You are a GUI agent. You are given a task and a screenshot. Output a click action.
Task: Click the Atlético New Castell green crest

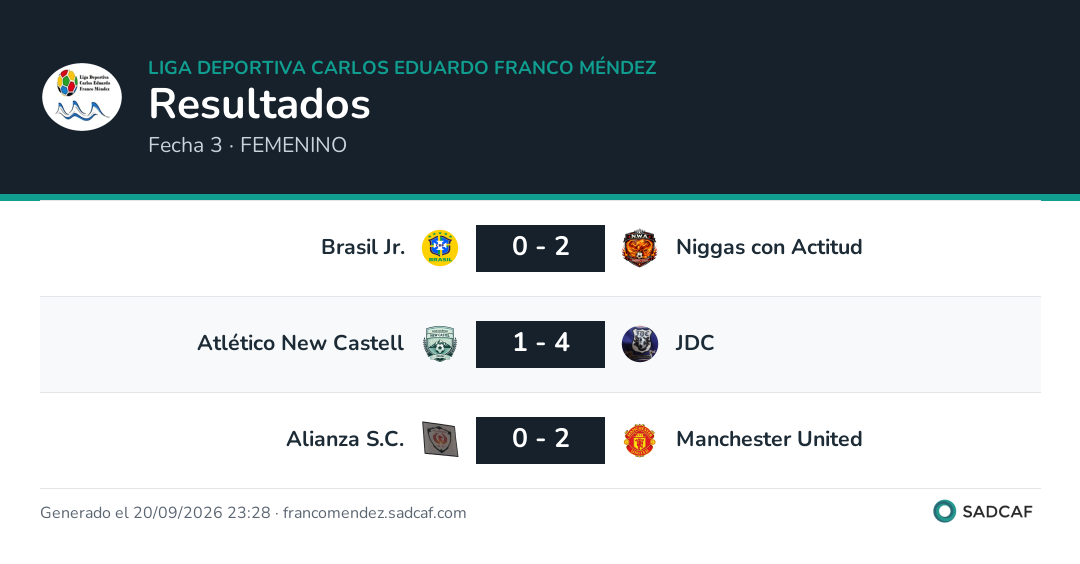click(440, 344)
